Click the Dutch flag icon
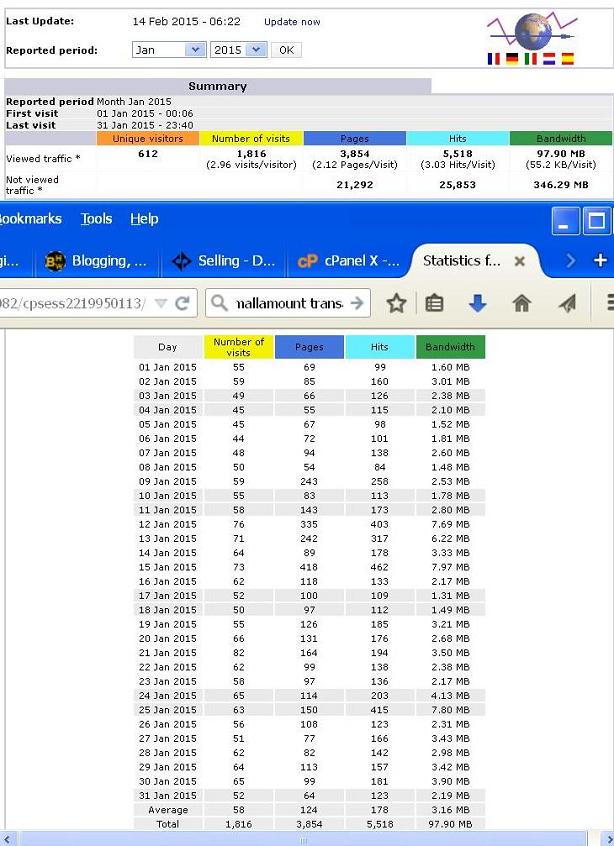 [549, 58]
